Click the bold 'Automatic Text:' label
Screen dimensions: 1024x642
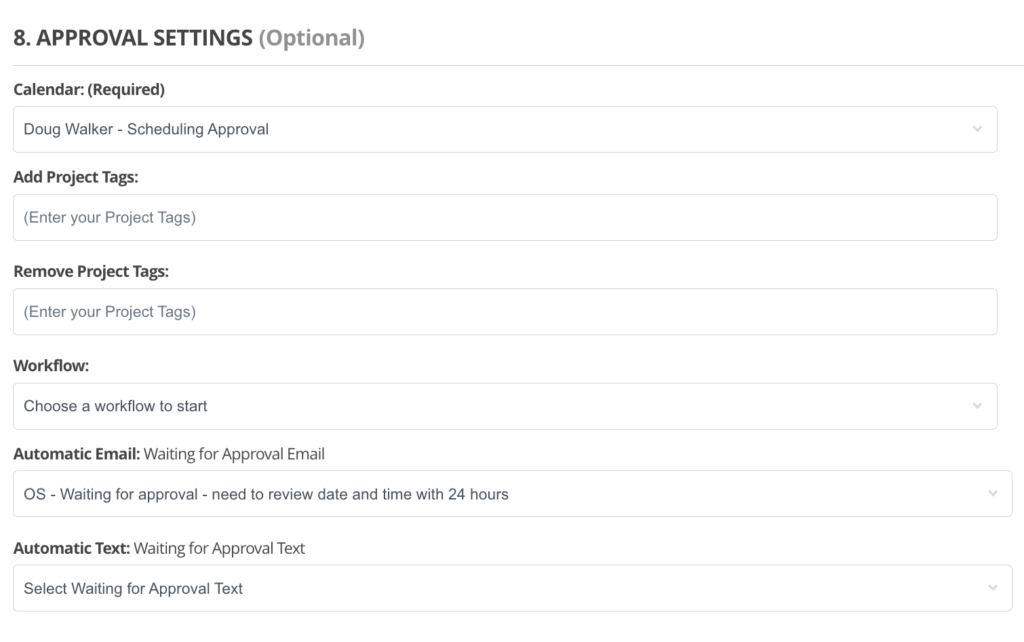click(x=71, y=548)
